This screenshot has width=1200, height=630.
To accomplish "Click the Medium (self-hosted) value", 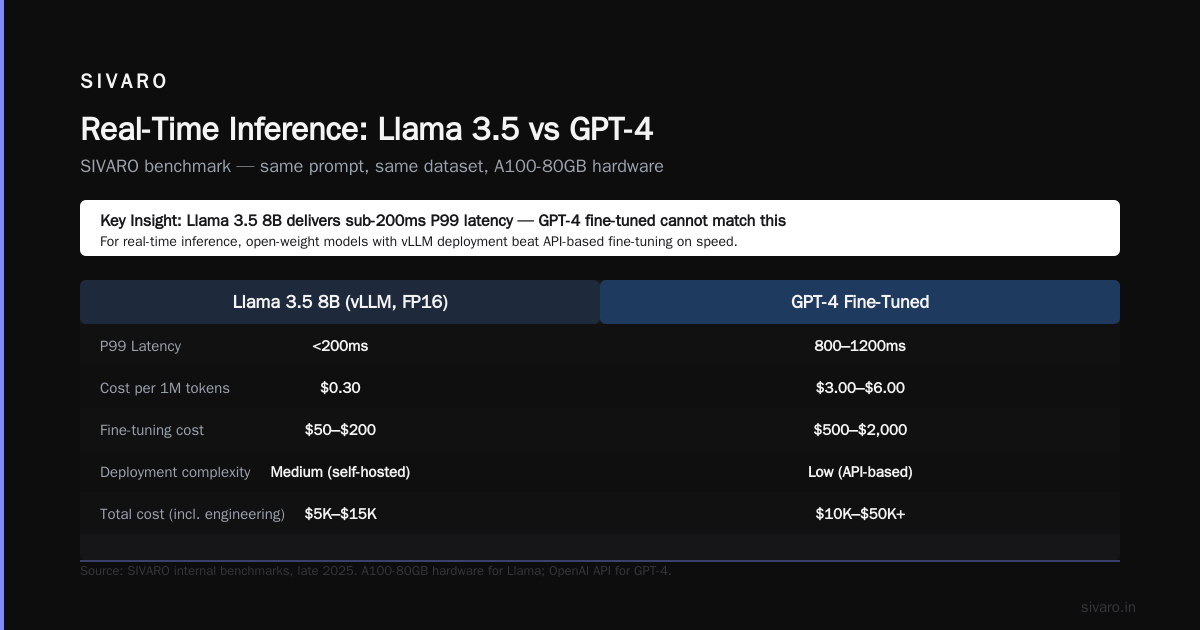I will (340, 472).
